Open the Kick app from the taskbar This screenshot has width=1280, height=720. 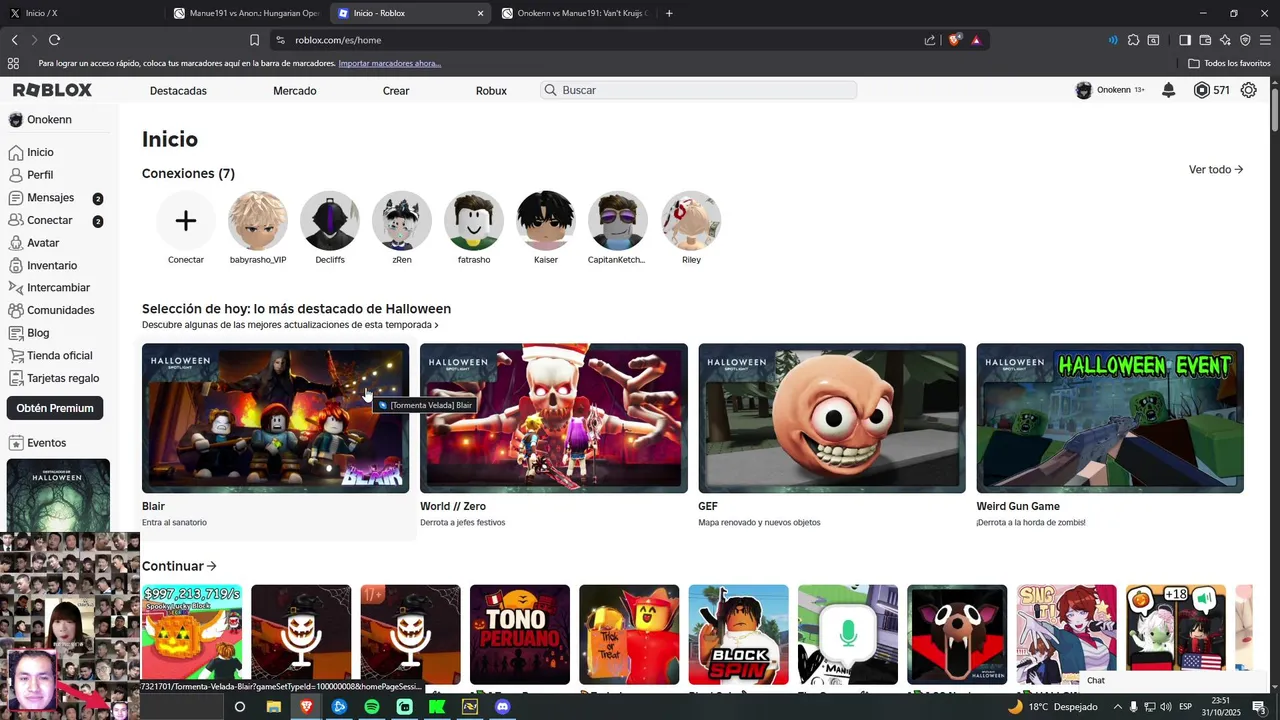coord(437,707)
